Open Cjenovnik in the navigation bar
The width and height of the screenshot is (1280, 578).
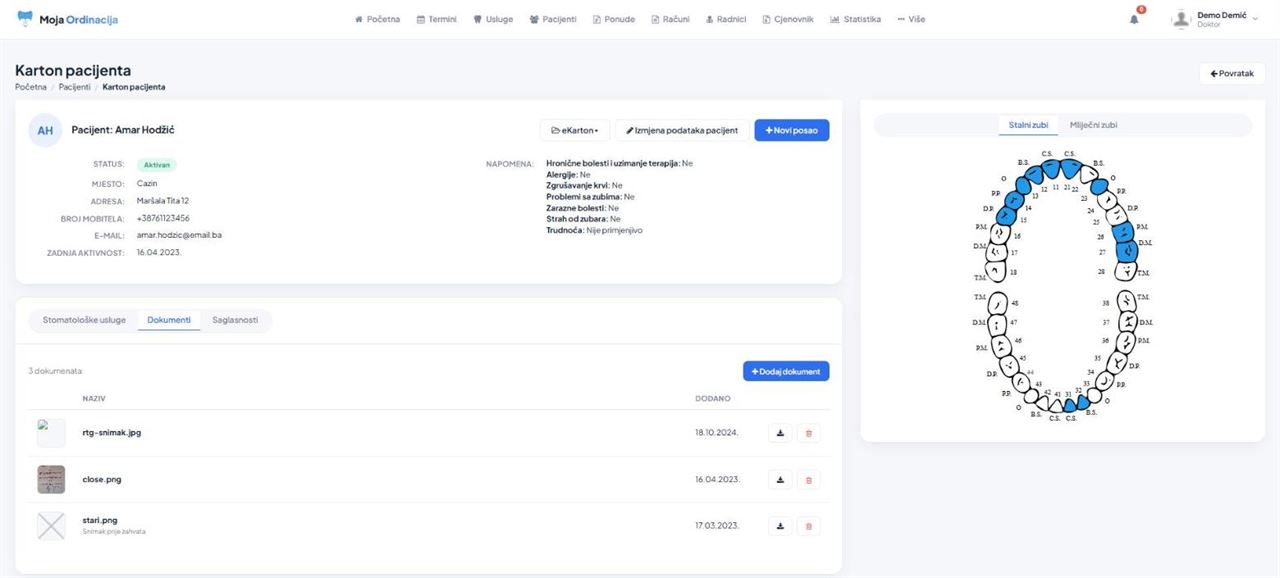coord(788,19)
